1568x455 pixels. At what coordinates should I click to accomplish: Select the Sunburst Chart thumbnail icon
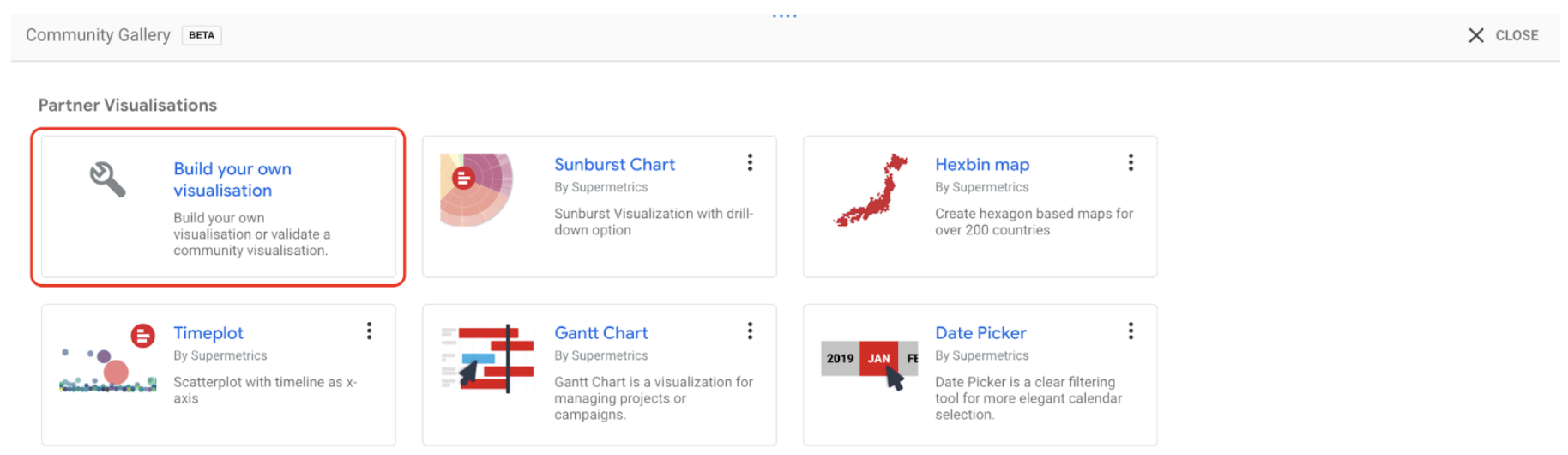(477, 189)
